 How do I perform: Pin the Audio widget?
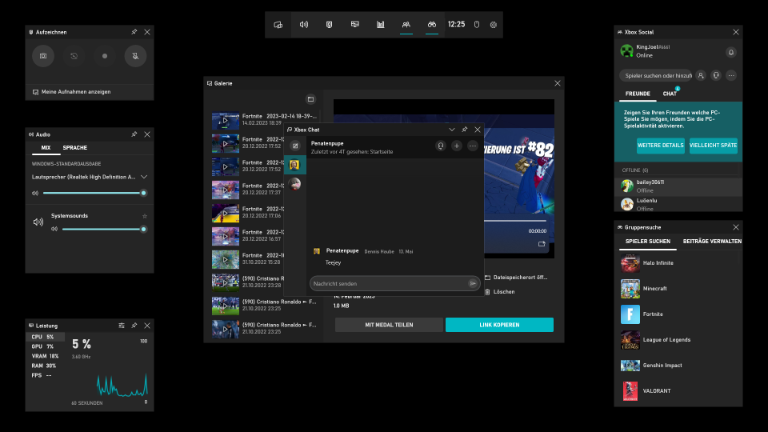point(134,133)
